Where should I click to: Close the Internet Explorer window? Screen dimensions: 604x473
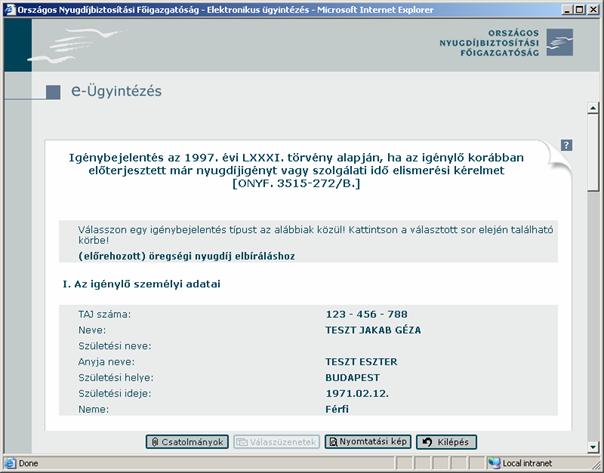(x=593, y=10)
